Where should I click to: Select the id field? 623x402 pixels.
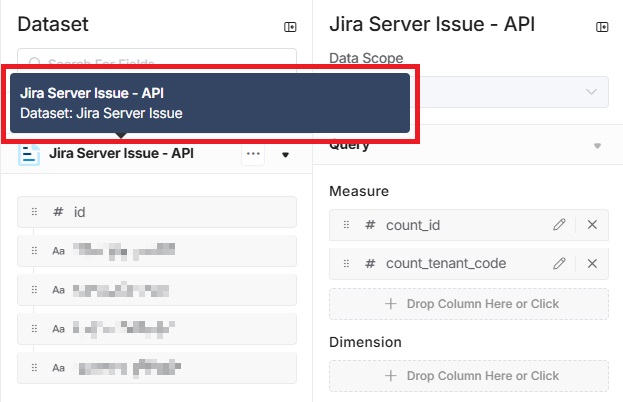click(157, 212)
